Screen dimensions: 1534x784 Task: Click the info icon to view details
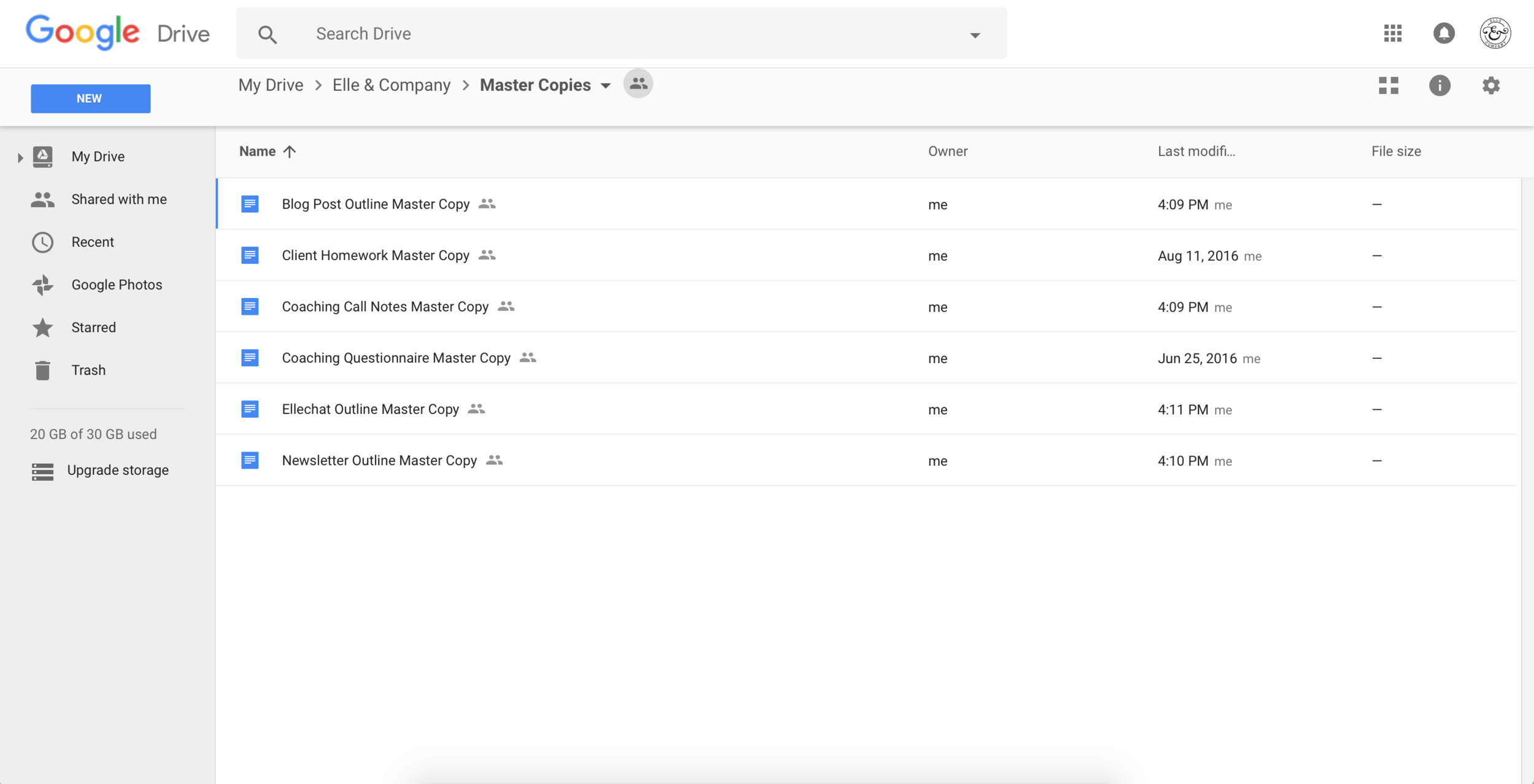tap(1440, 85)
